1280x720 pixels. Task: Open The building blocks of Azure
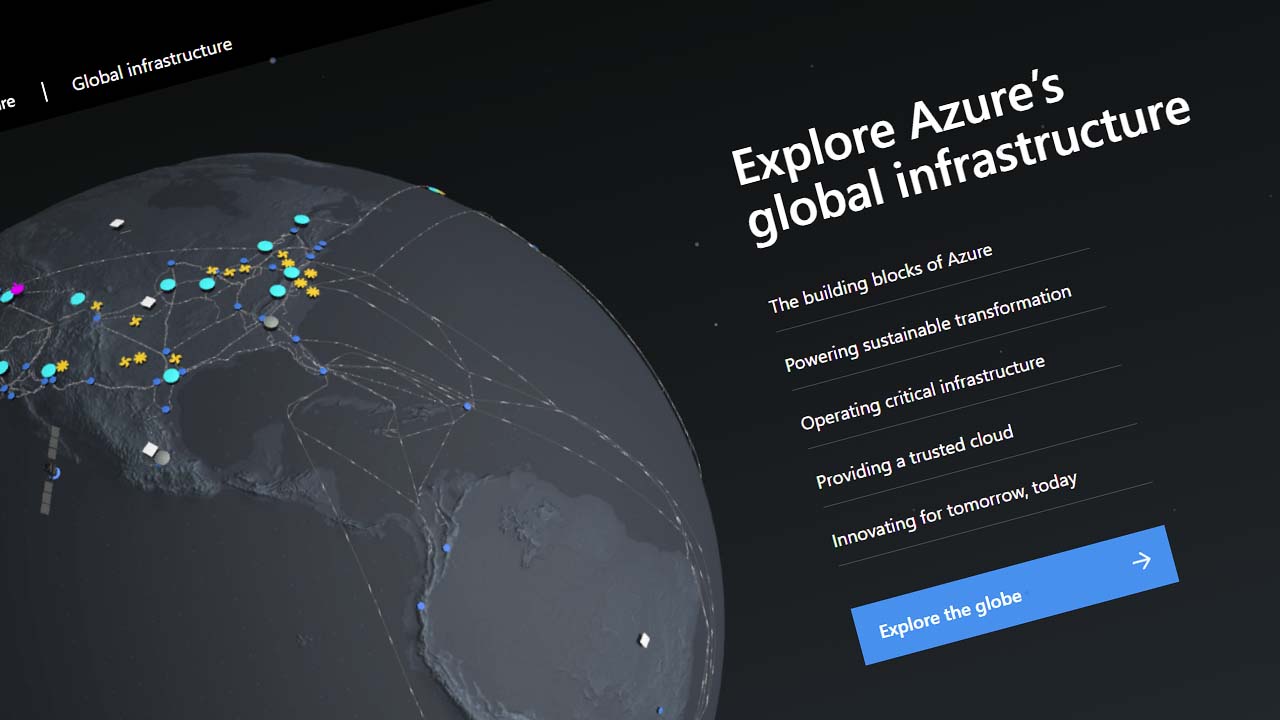click(x=880, y=278)
